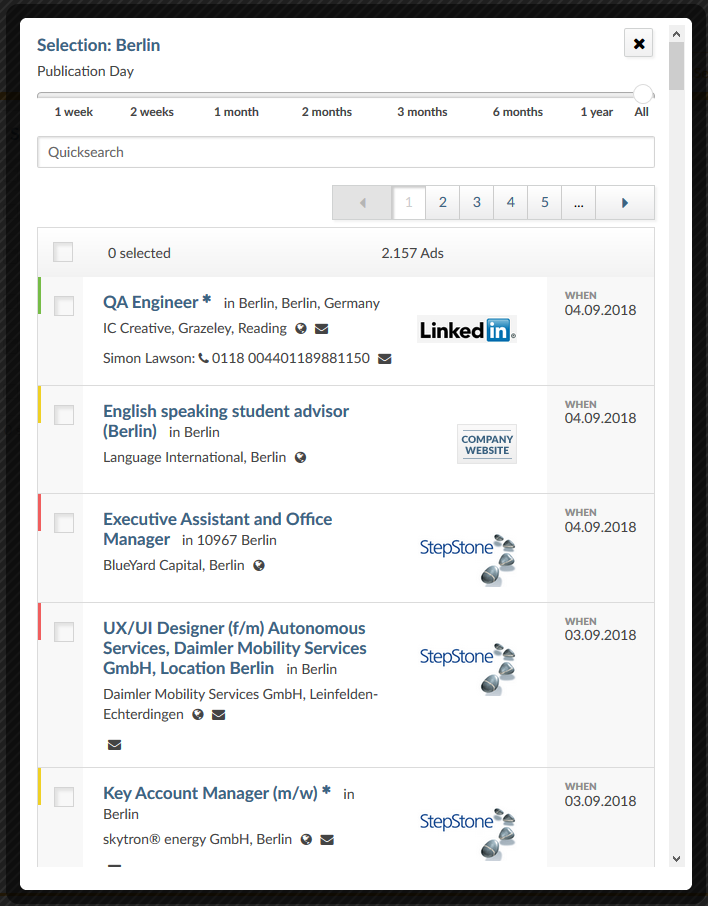Go to results page 2

point(443,202)
